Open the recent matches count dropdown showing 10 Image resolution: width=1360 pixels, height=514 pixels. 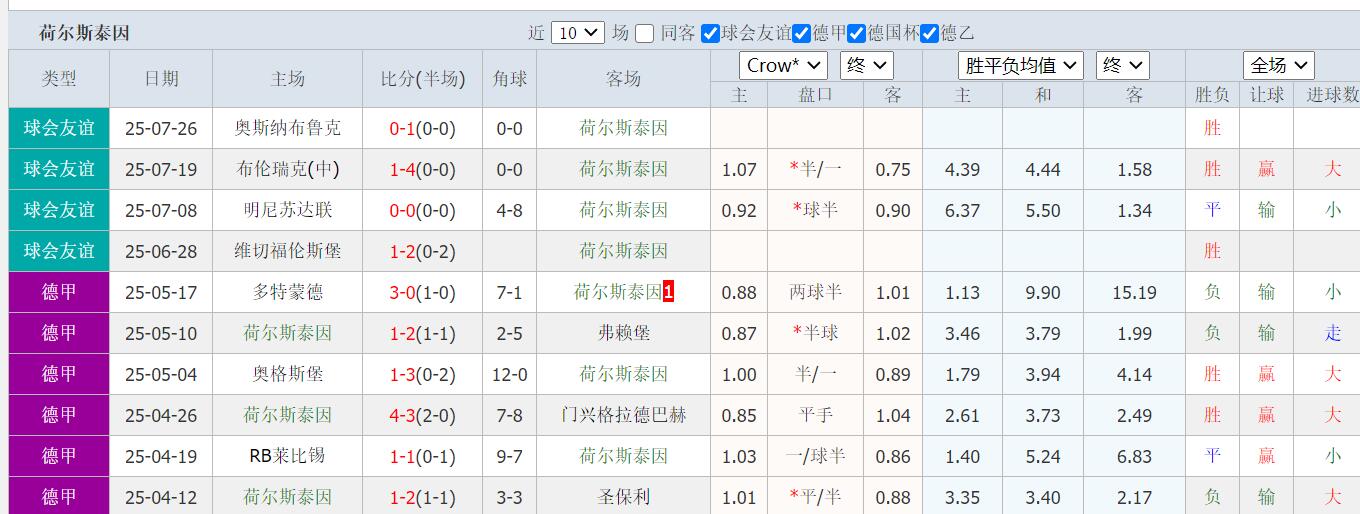pyautogui.click(x=578, y=33)
